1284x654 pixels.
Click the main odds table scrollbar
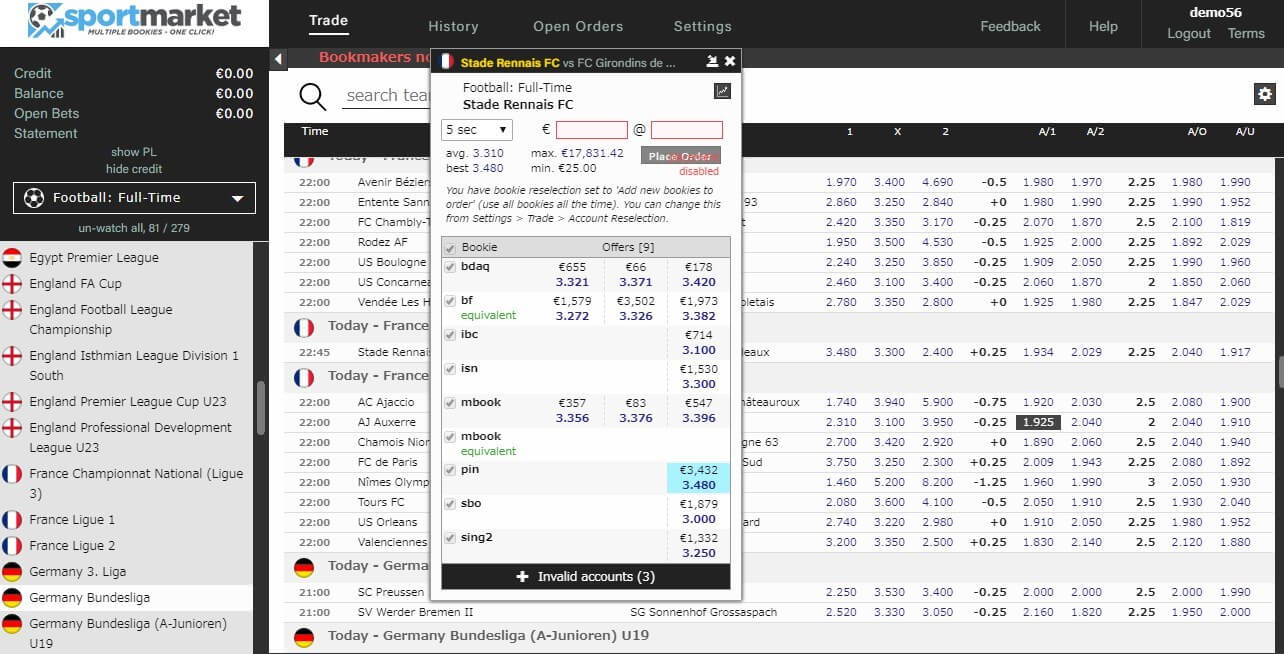coord(1280,372)
